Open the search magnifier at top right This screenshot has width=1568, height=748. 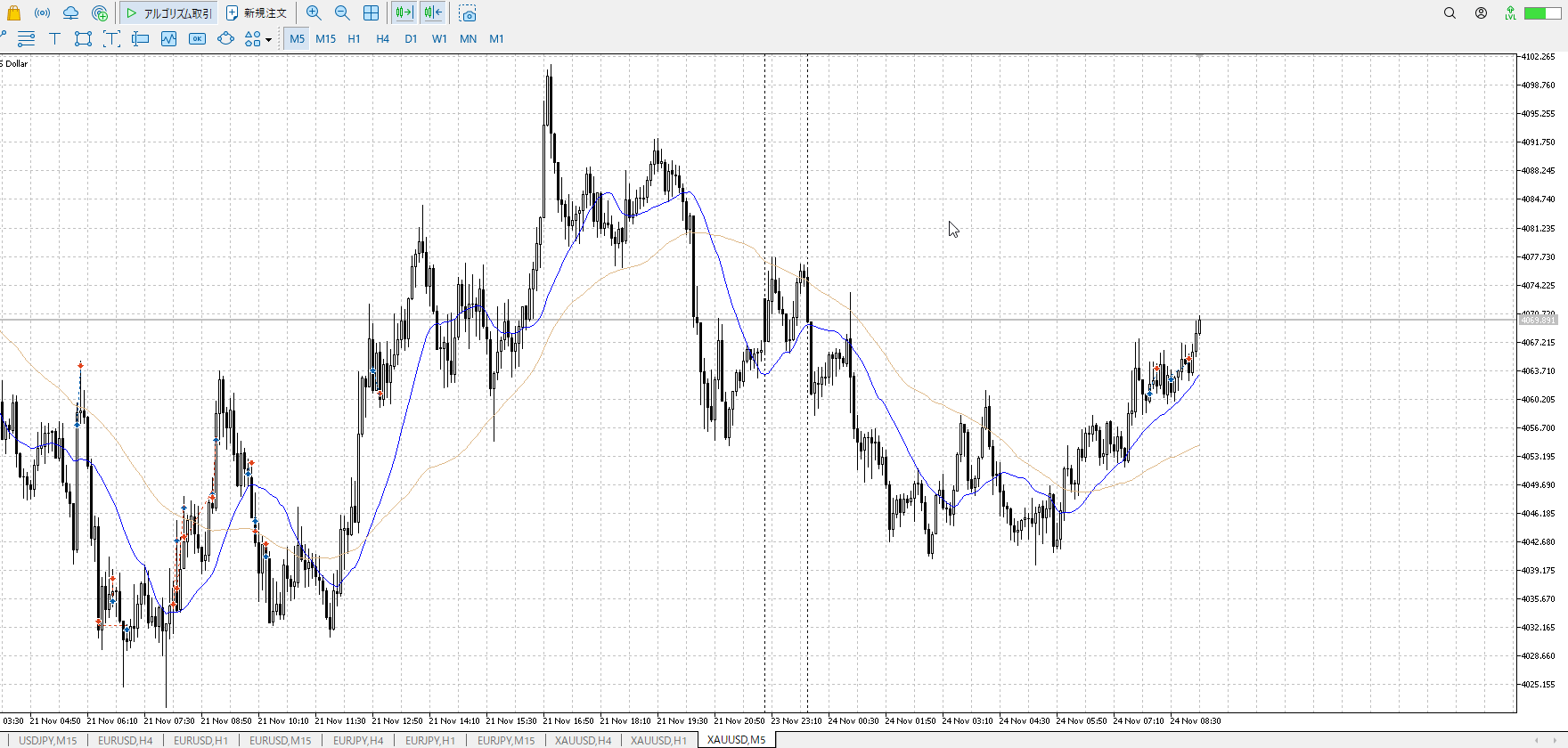pyautogui.click(x=1450, y=13)
